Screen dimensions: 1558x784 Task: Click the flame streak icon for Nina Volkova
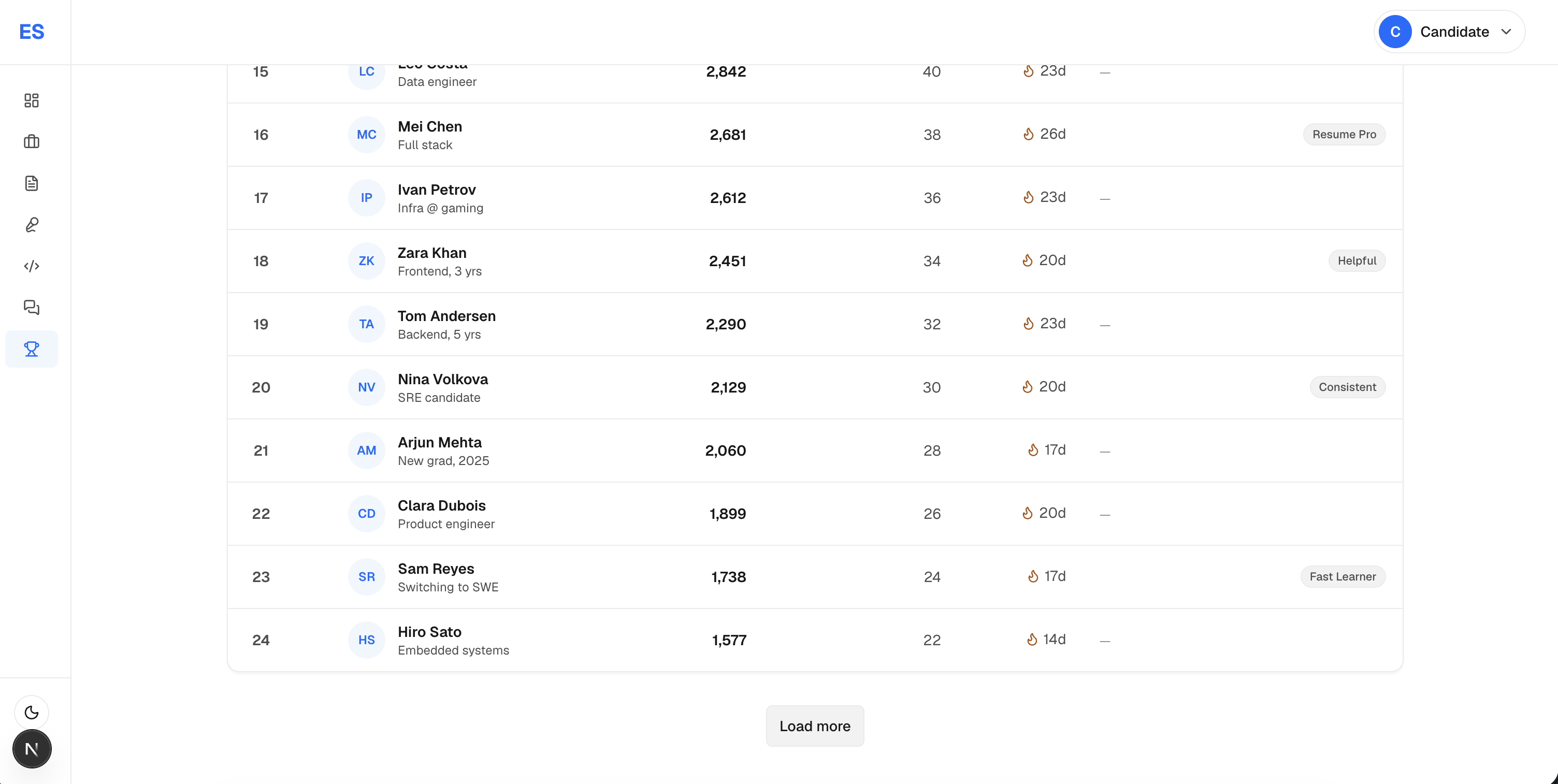1028,386
